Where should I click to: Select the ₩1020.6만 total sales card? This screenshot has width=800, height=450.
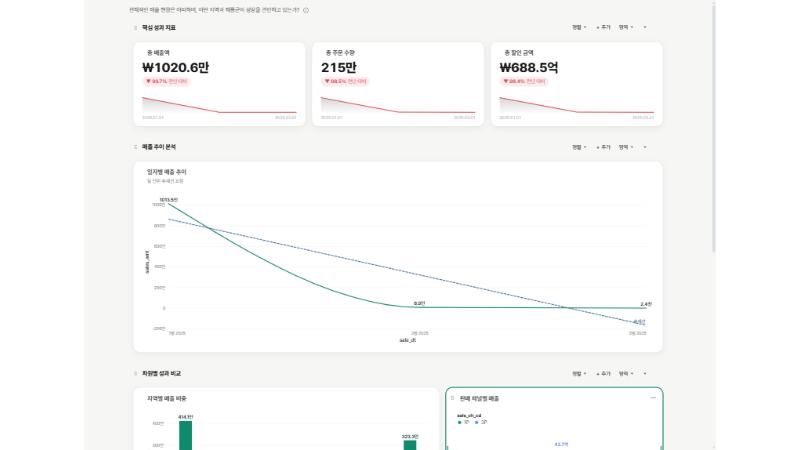[219, 84]
